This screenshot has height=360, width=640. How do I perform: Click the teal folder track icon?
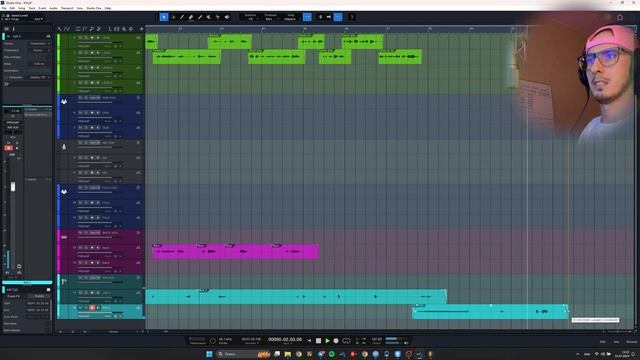click(x=64, y=281)
